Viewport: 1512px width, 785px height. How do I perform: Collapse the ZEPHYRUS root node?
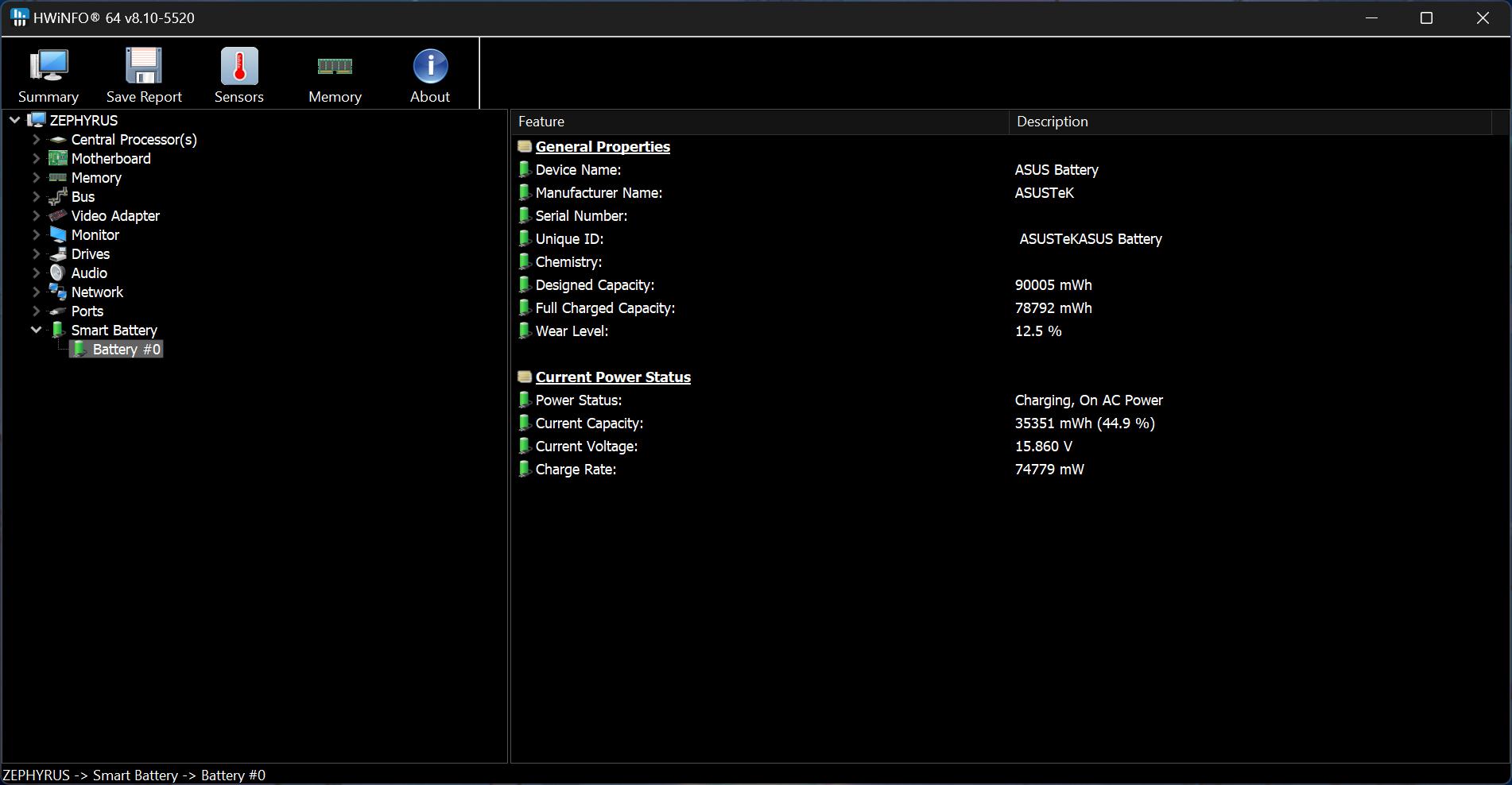(x=15, y=121)
